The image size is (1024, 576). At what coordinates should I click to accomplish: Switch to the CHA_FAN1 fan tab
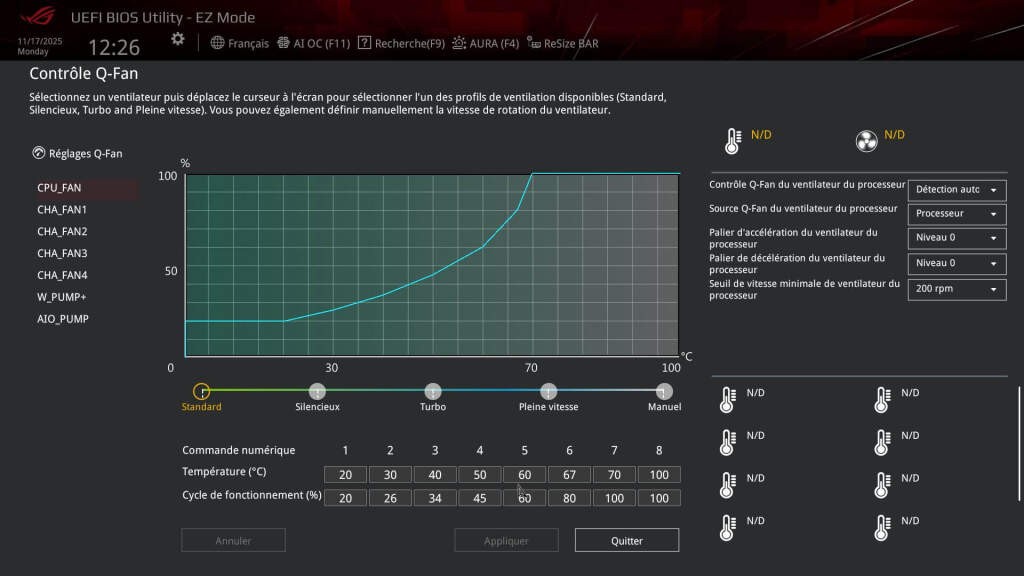[61, 209]
